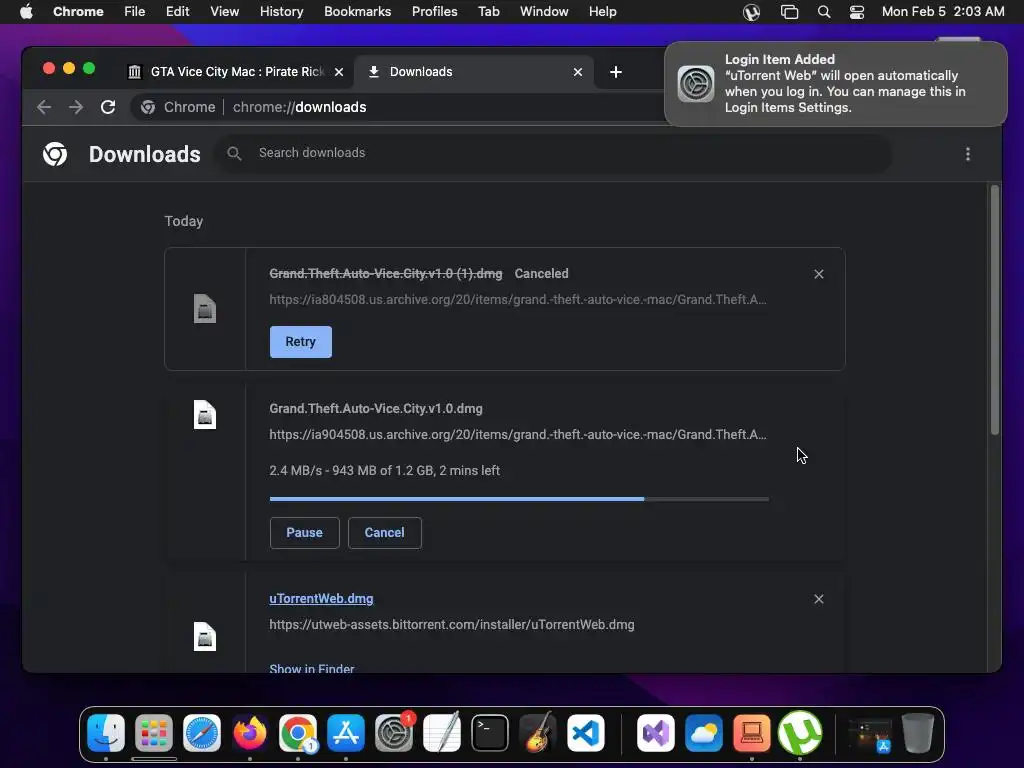Screen dimensions: 1024x768
Task: Open Finder from the Dock
Action: (106, 733)
